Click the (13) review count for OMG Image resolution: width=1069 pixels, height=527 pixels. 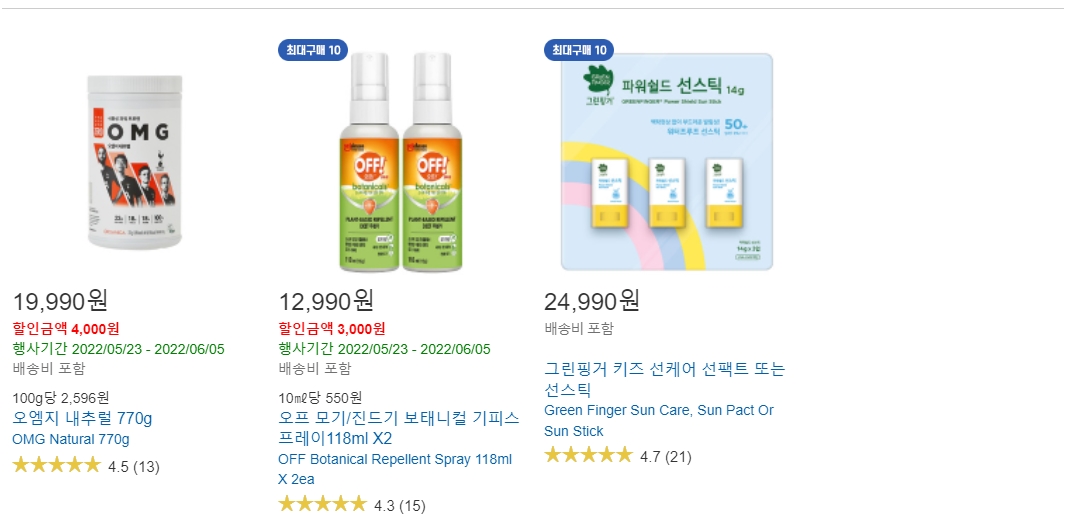pos(146,467)
